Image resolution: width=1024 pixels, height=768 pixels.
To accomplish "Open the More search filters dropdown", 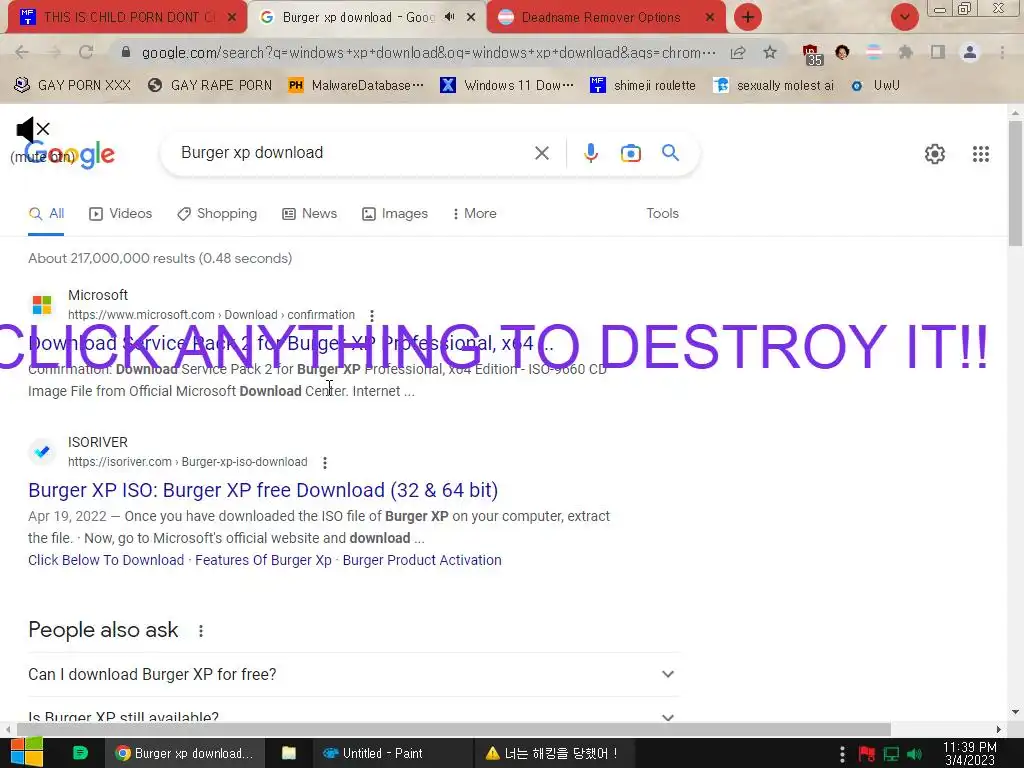I will [x=474, y=214].
